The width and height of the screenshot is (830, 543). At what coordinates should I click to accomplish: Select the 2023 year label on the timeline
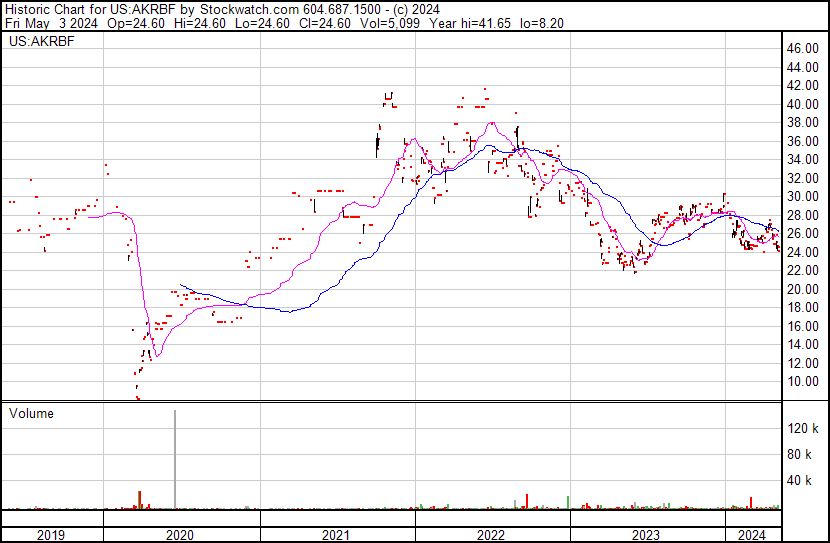pos(646,535)
